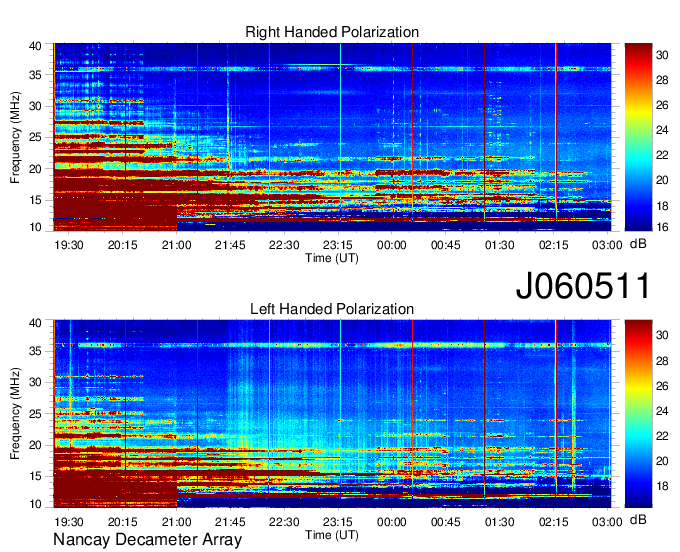Click '01:30' time tick on left-handed plot
Screen dimensions: 680x552
coord(500,522)
